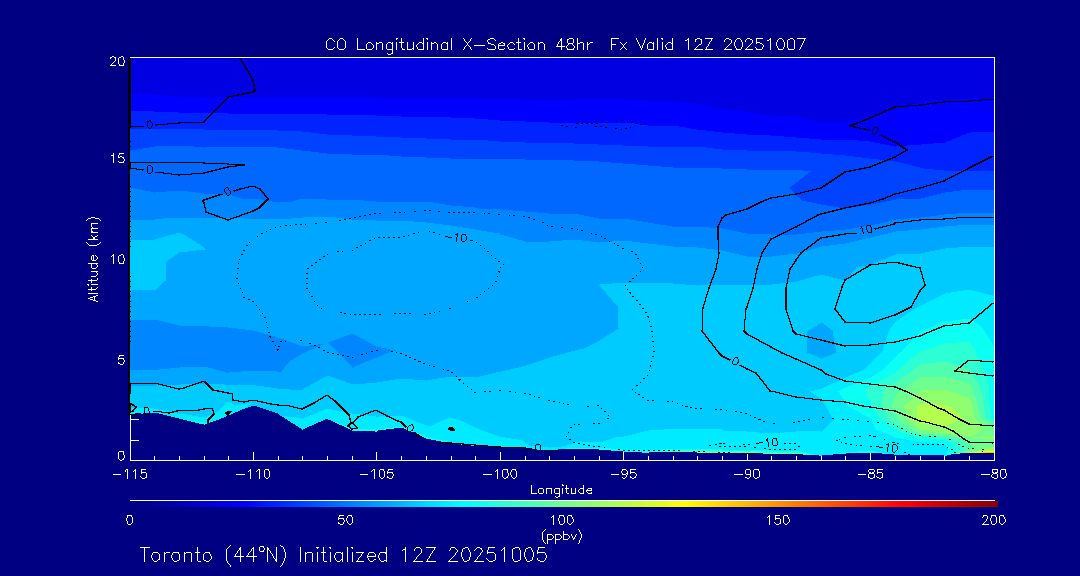The height and width of the screenshot is (576, 1080).
Task: Click the red end of the colorbar
Action: point(988,501)
